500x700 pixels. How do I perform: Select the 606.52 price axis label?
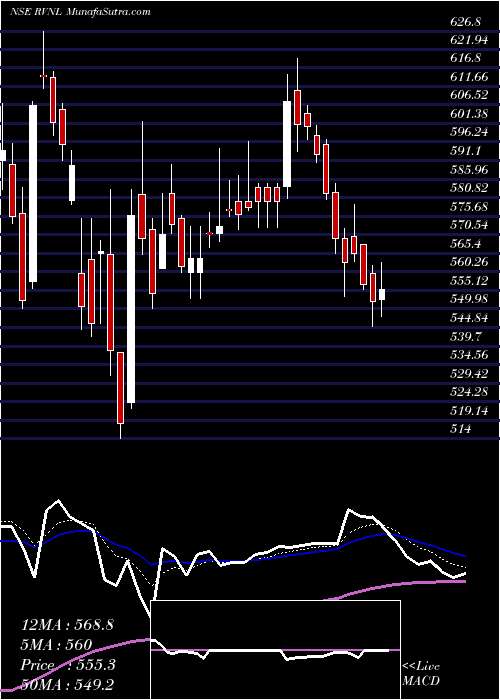pos(469,95)
